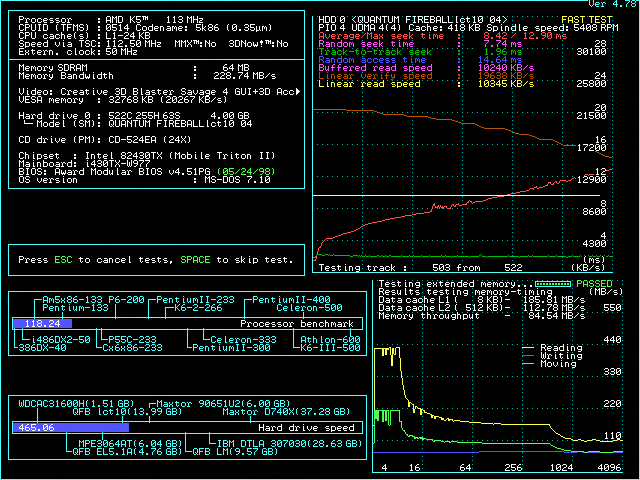Image resolution: width=640 pixels, height=480 pixels.
Task: Click the orange 'Linear verify speed' legend entry
Action: pos(375,76)
